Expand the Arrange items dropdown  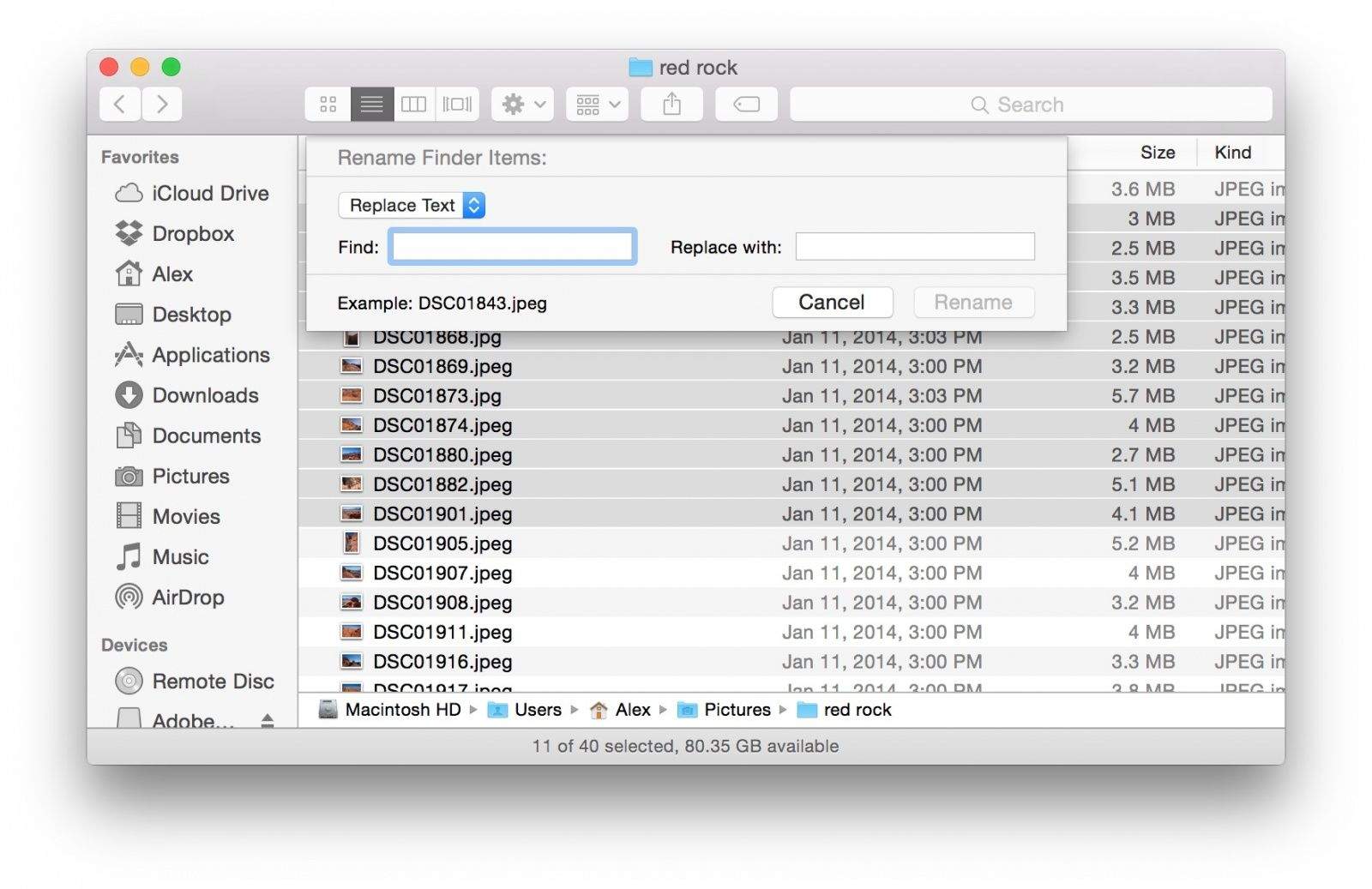click(597, 105)
